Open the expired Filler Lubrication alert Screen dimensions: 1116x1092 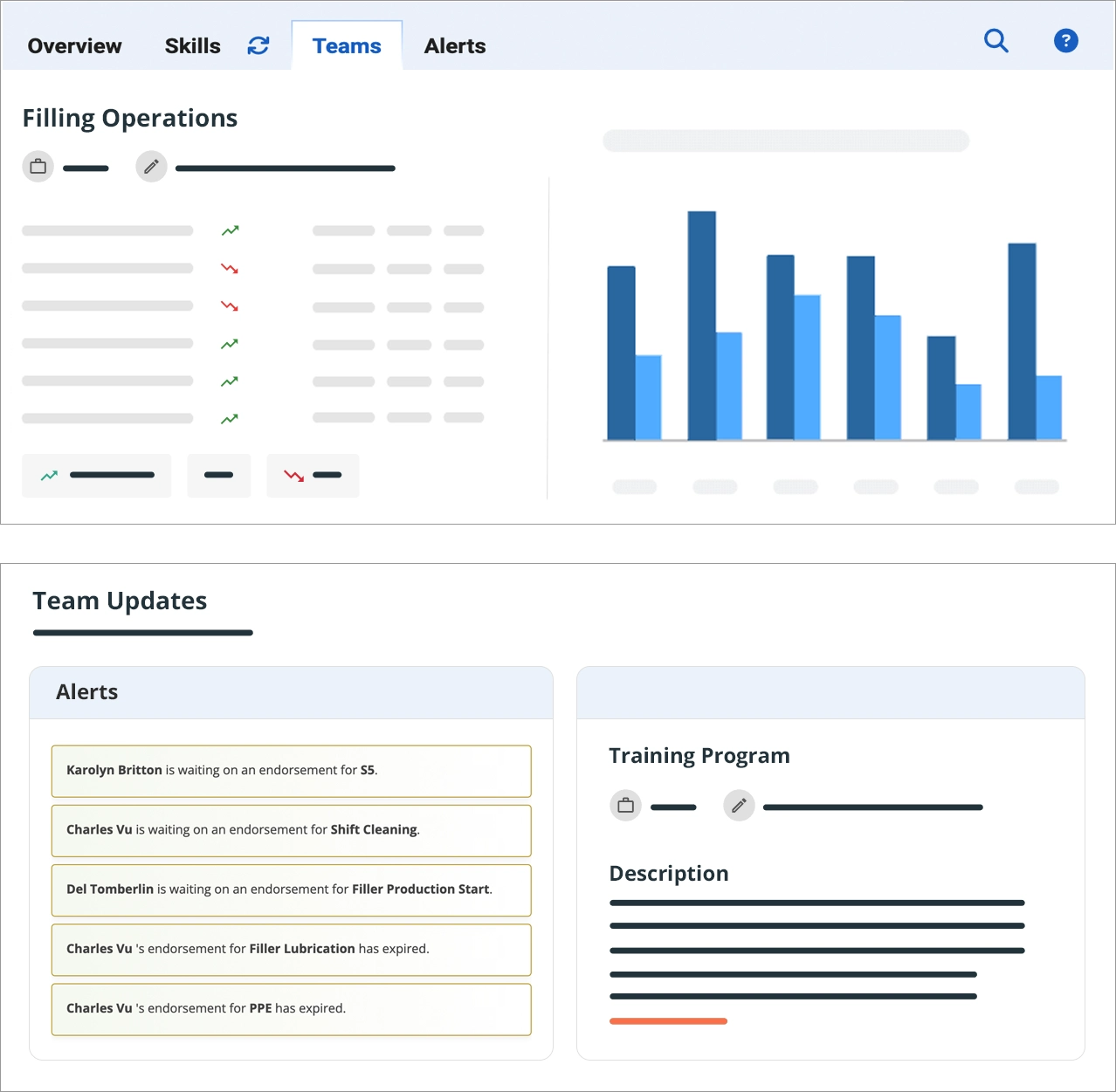pyautogui.click(x=291, y=949)
